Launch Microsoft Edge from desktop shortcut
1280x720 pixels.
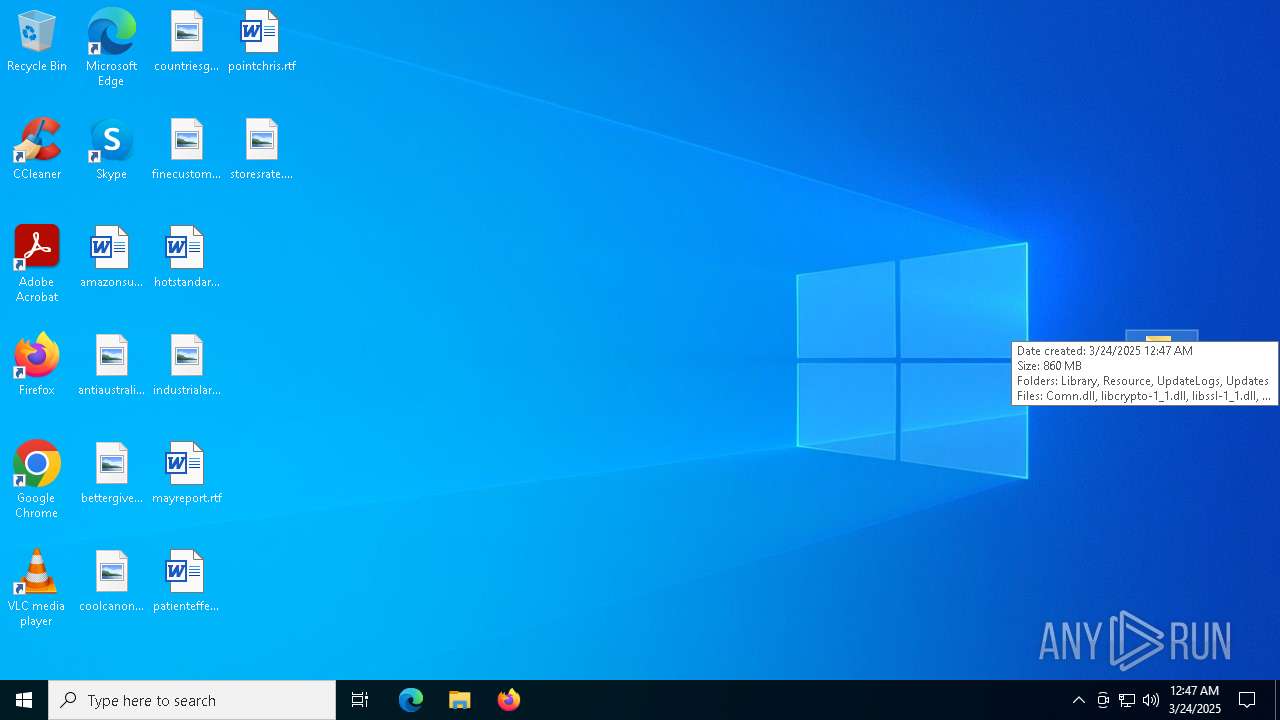coord(111,48)
